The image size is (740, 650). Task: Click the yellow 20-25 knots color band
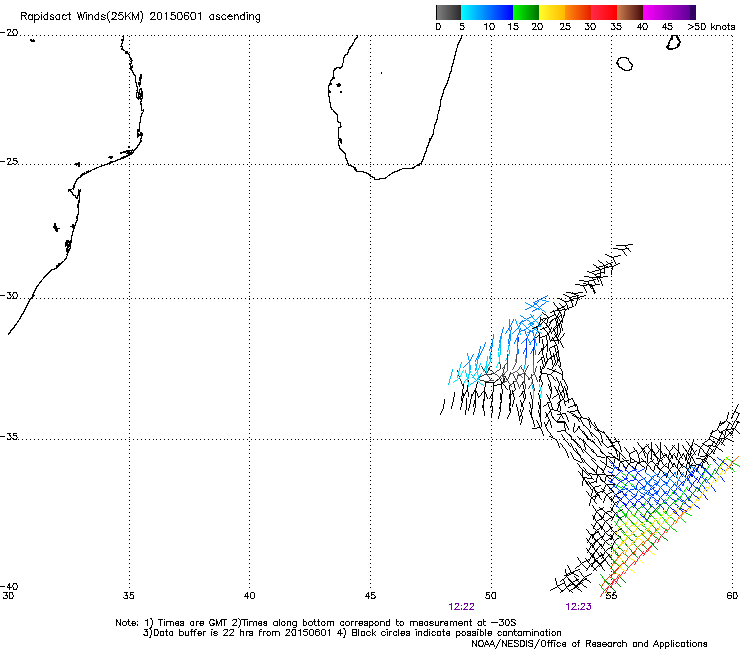pos(552,12)
